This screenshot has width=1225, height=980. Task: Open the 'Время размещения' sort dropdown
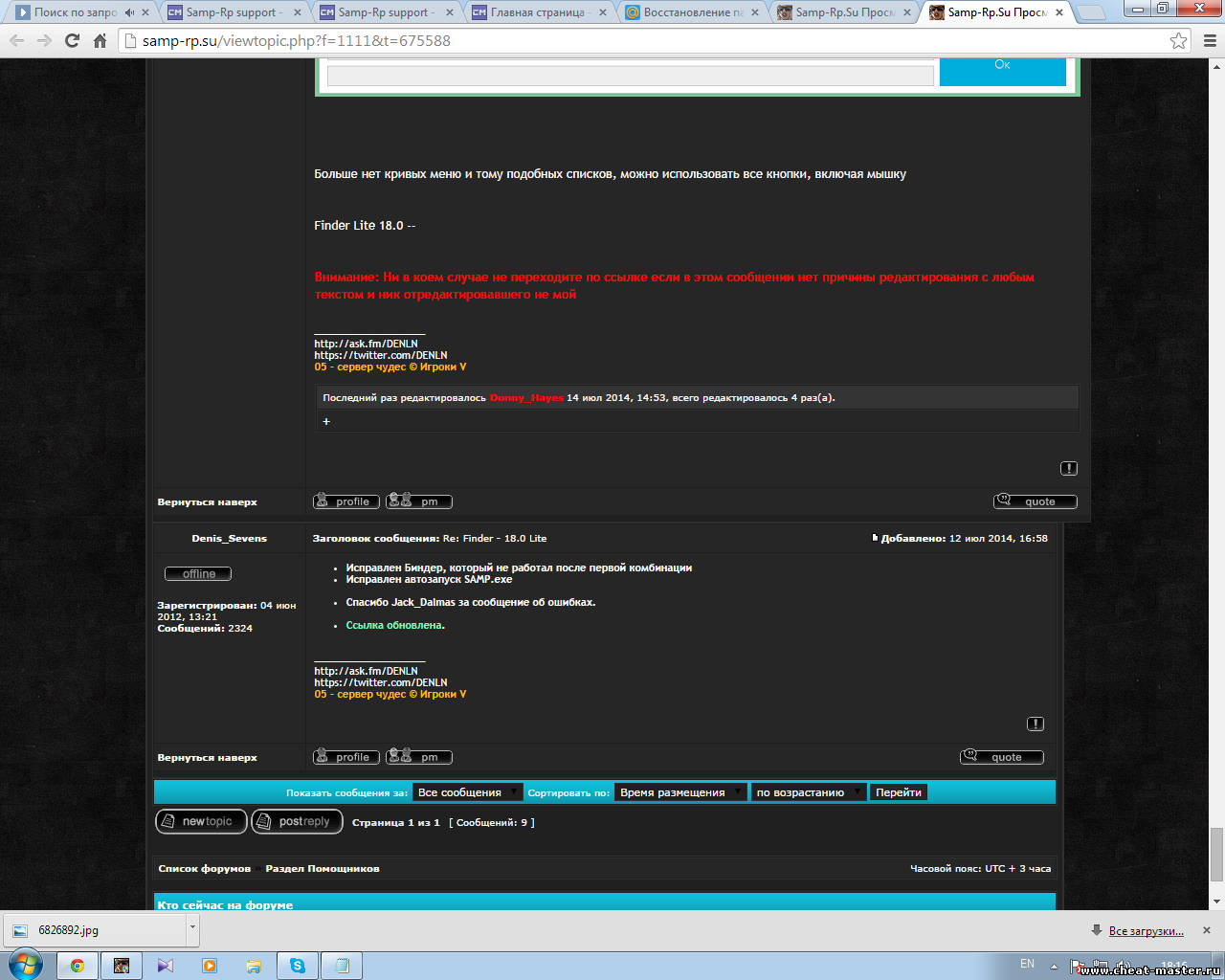(680, 792)
